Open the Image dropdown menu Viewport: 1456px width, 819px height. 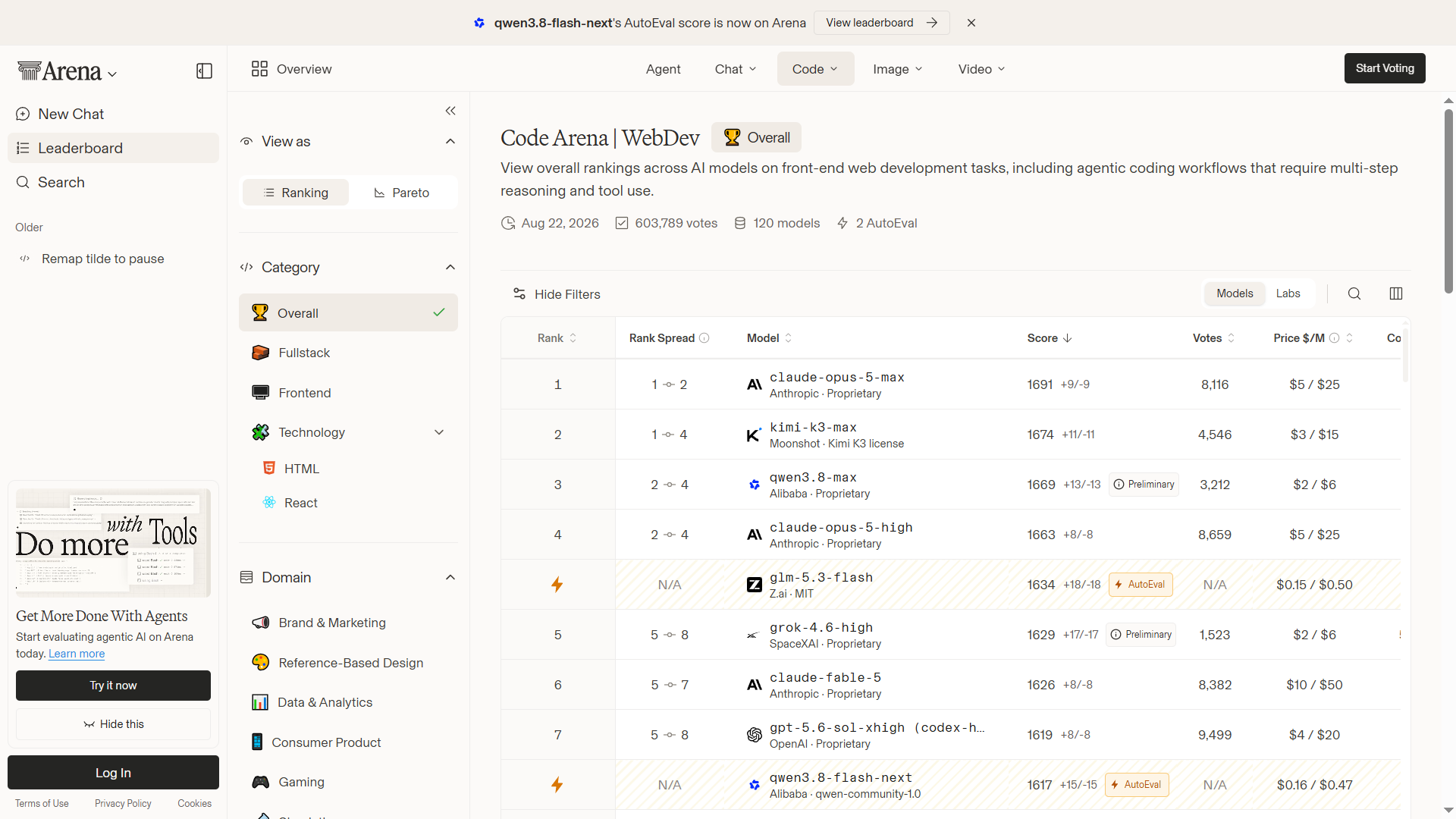898,69
